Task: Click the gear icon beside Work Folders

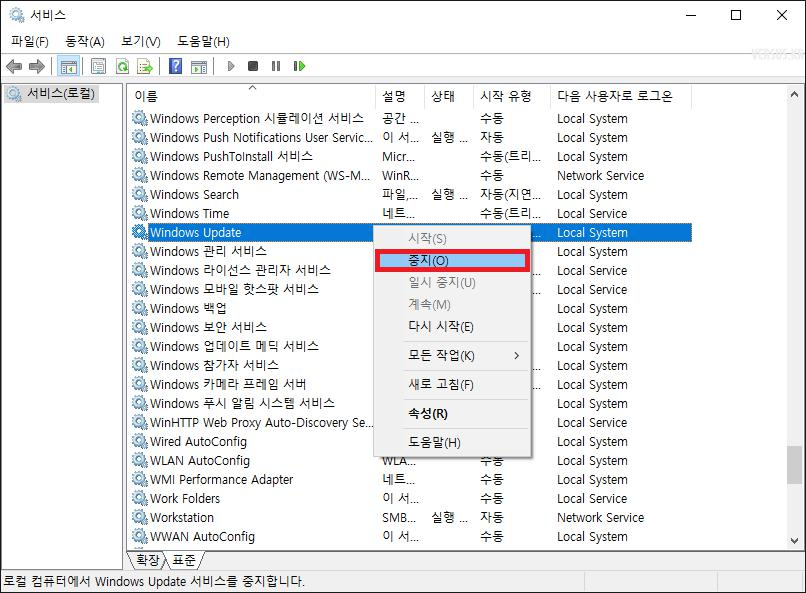Action: click(139, 498)
